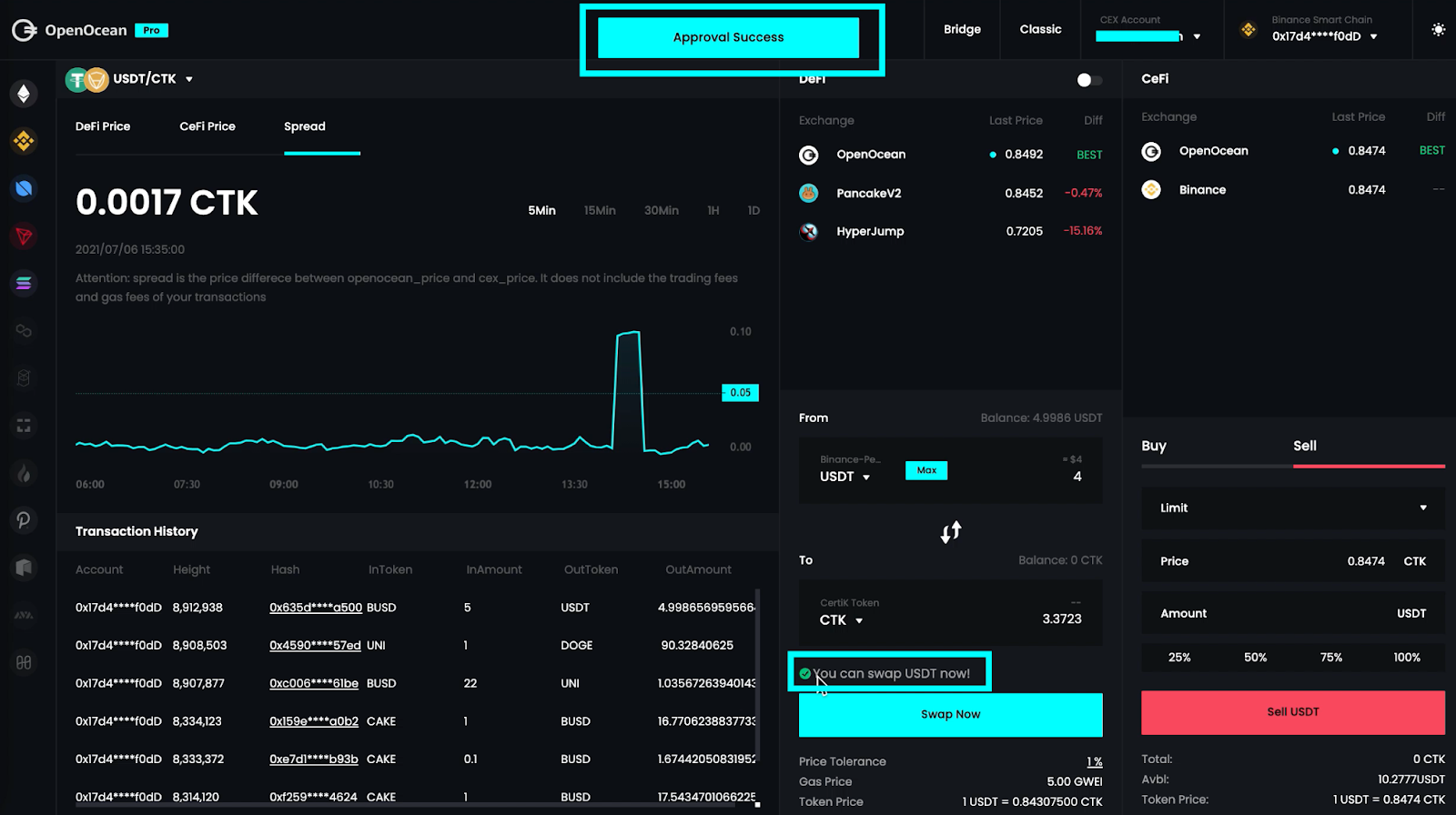The height and width of the screenshot is (815, 1456).
Task: Open transaction hash 0x635d****a500
Action: (x=316, y=608)
